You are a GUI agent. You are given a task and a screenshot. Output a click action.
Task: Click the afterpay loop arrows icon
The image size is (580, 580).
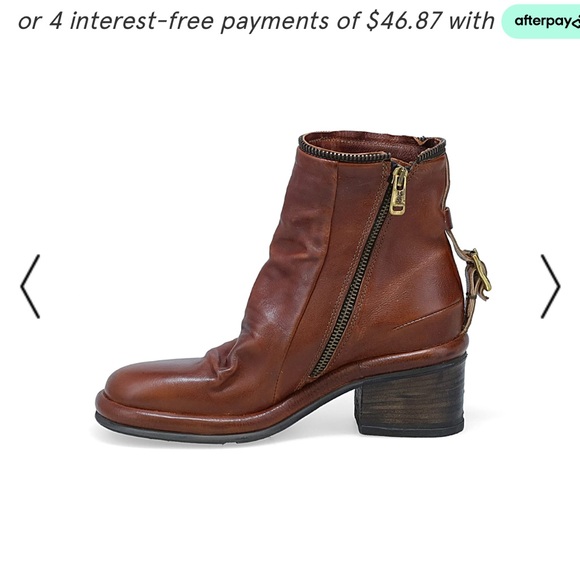pyautogui.click(x=576, y=23)
